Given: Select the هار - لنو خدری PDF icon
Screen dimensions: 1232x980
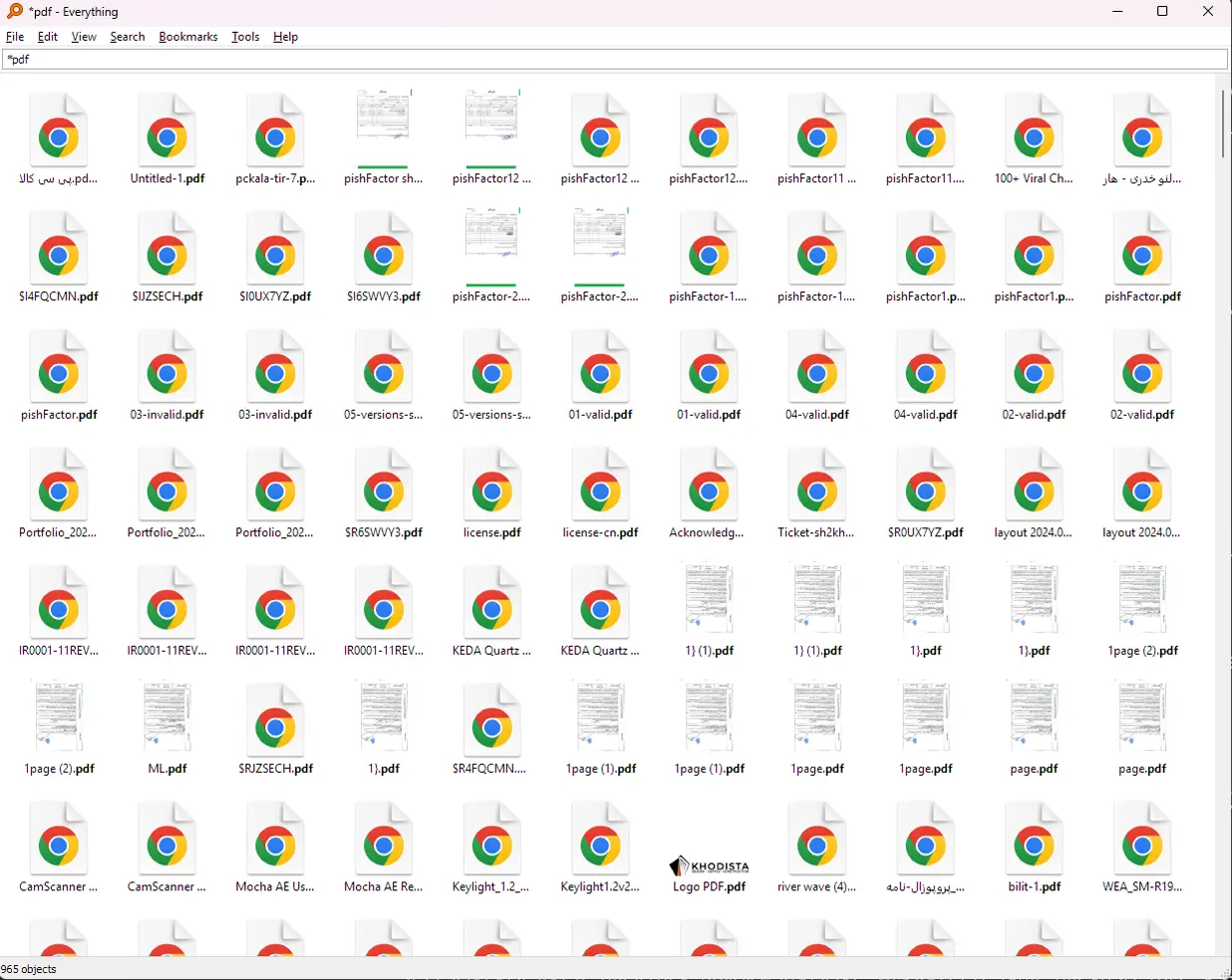Looking at the screenshot, I should click(1142, 130).
